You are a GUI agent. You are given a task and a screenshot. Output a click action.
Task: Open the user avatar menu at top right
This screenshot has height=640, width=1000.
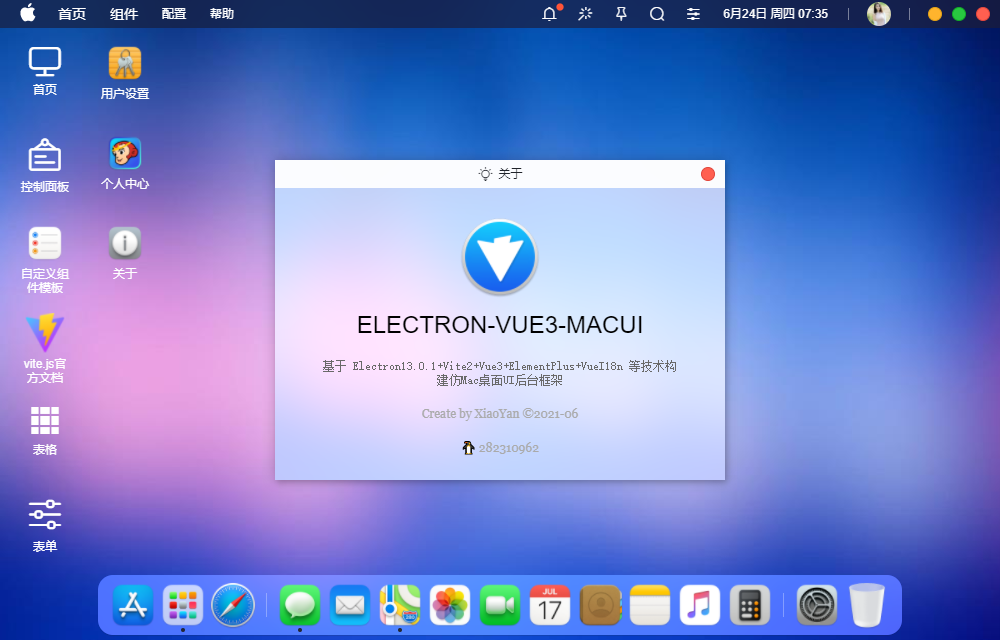coord(879,14)
